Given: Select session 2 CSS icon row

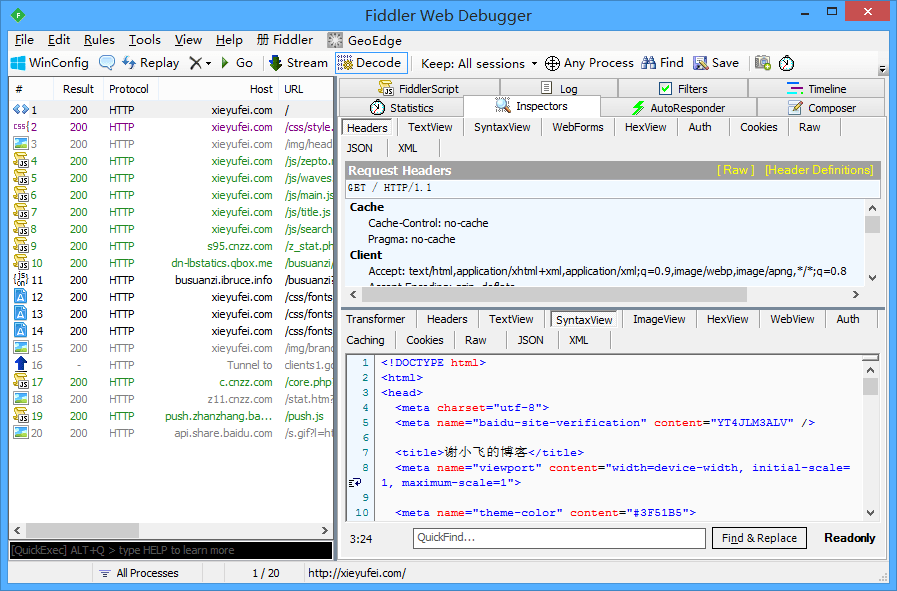Looking at the screenshot, I should click(x=21, y=127).
